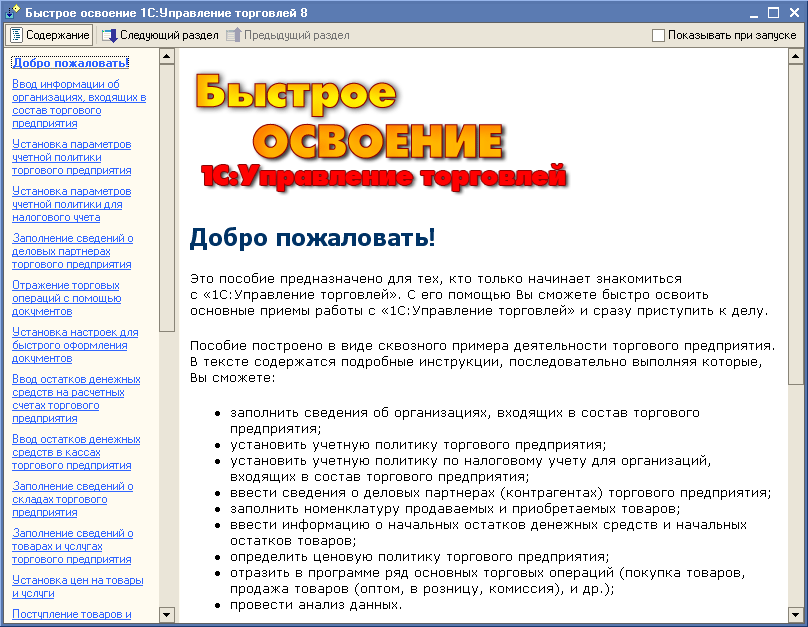Viewport: 808px width, 627px height.
Task: Click contents pane scroll up arrow
Action: 166,56
